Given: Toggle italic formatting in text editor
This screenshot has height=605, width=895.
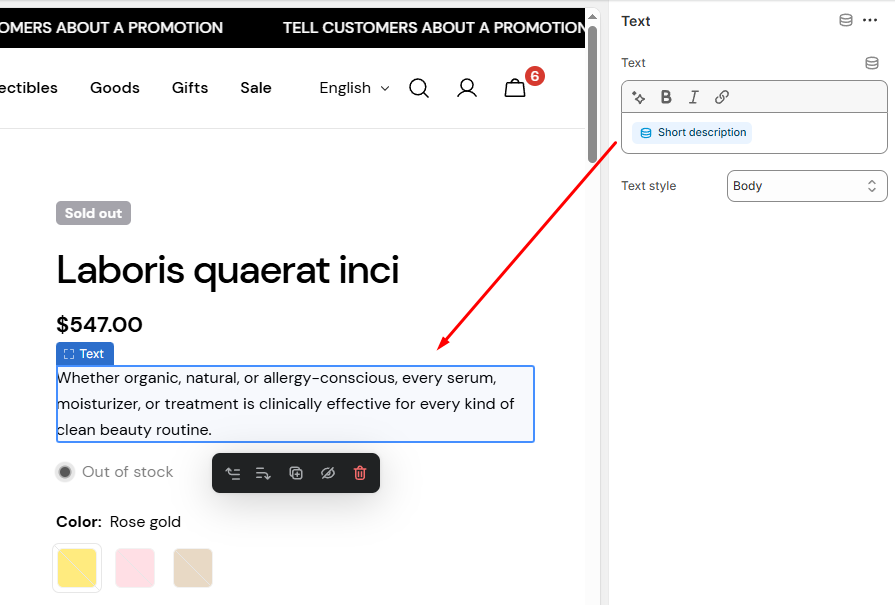Looking at the screenshot, I should 694,98.
